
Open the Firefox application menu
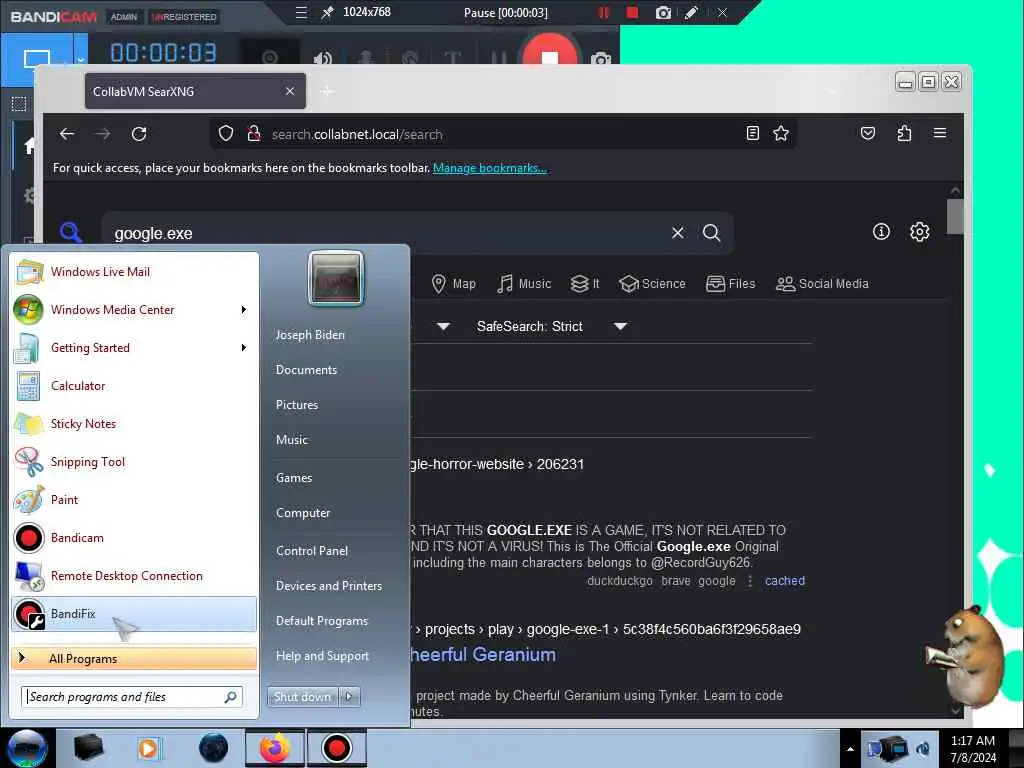940,133
